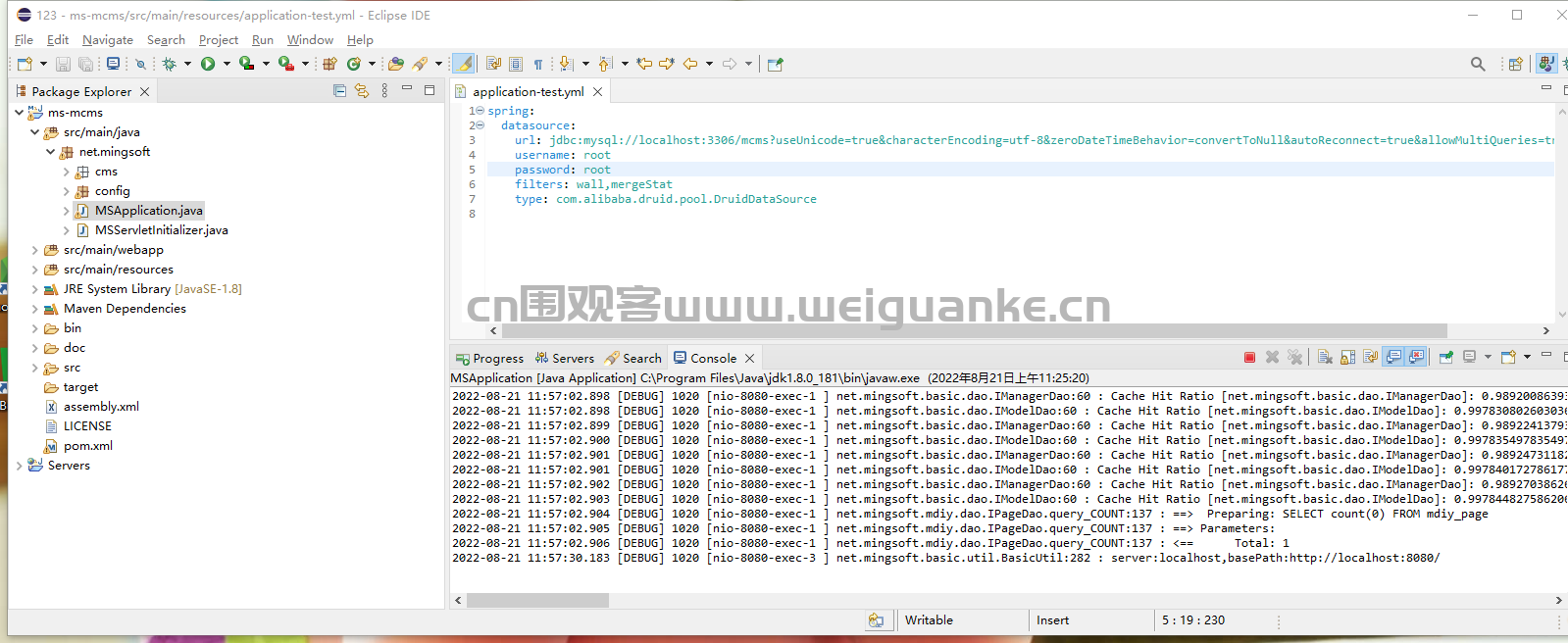Screen dimensions: 1568x643
Task: Open the Navigate menu
Action: click(x=108, y=40)
